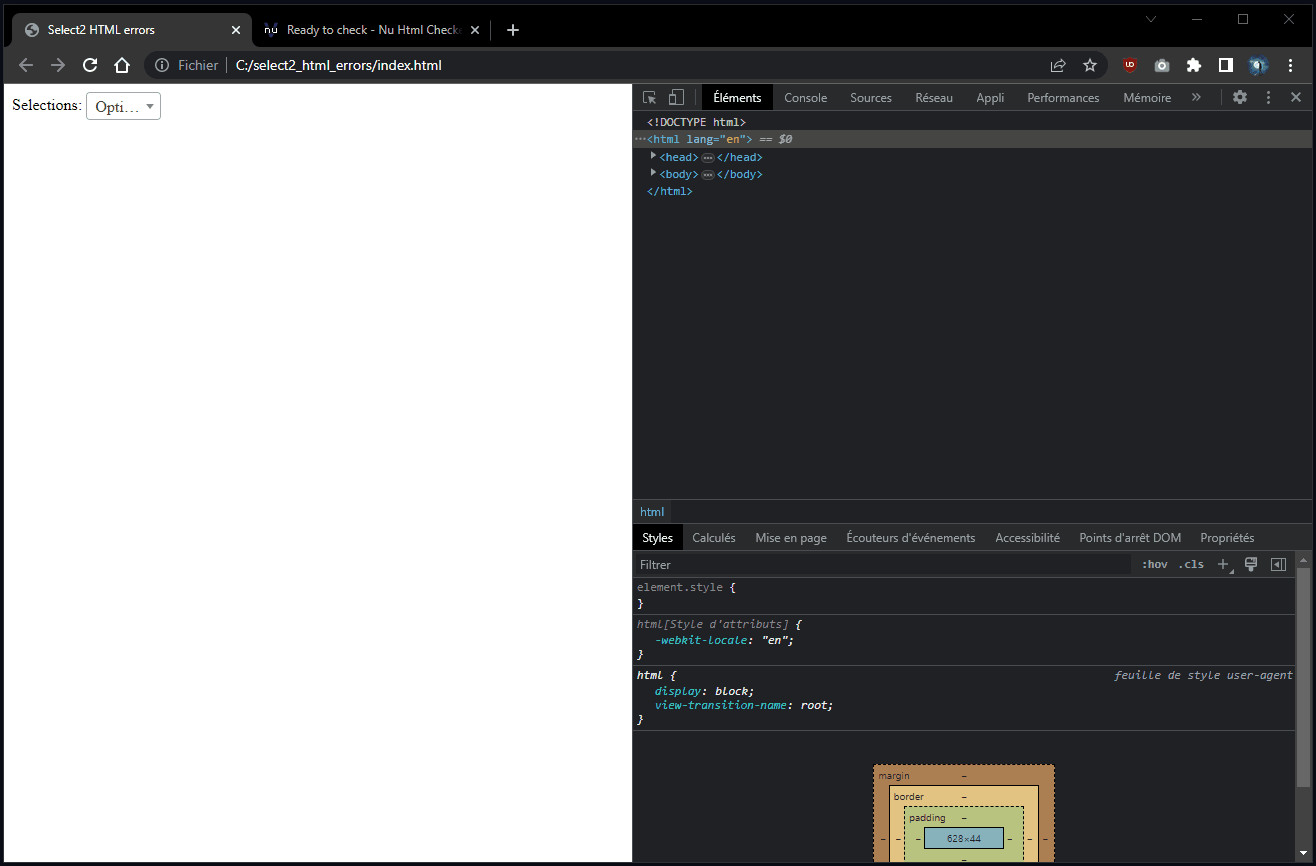
Task: Expand the body element in the DOM tree
Action: pos(653,173)
